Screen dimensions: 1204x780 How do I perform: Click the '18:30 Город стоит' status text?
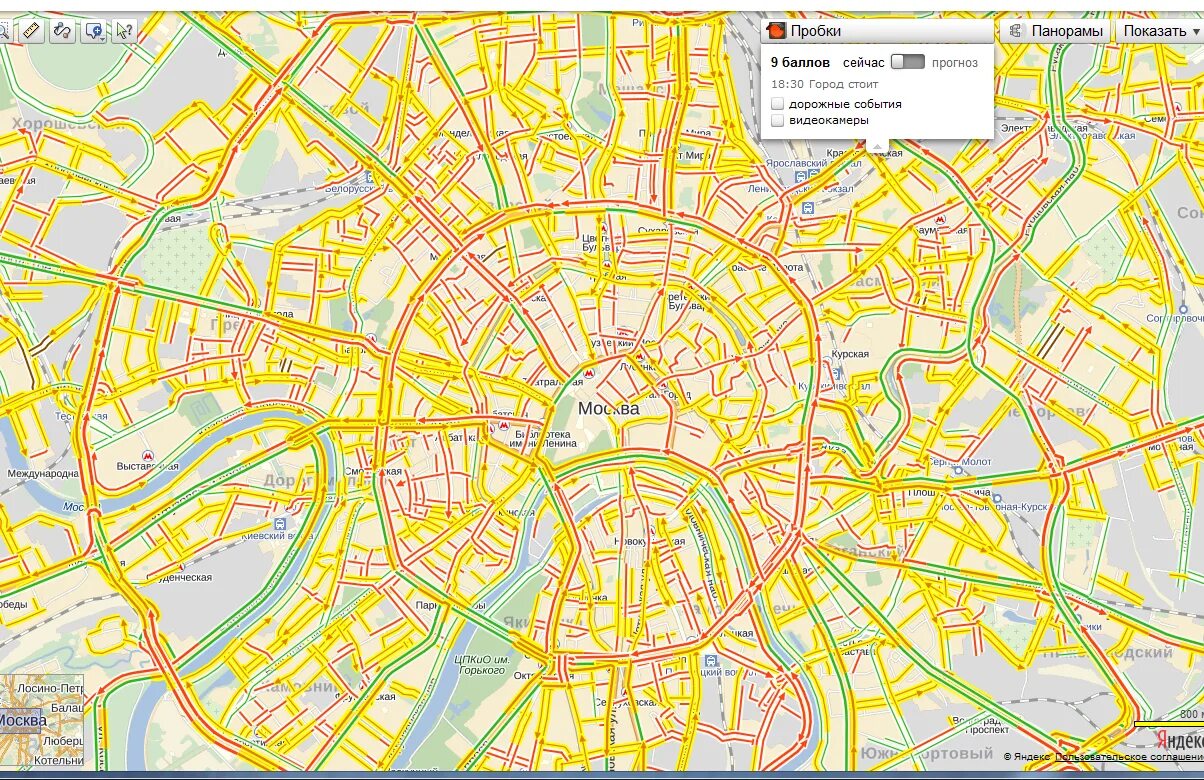tap(825, 85)
